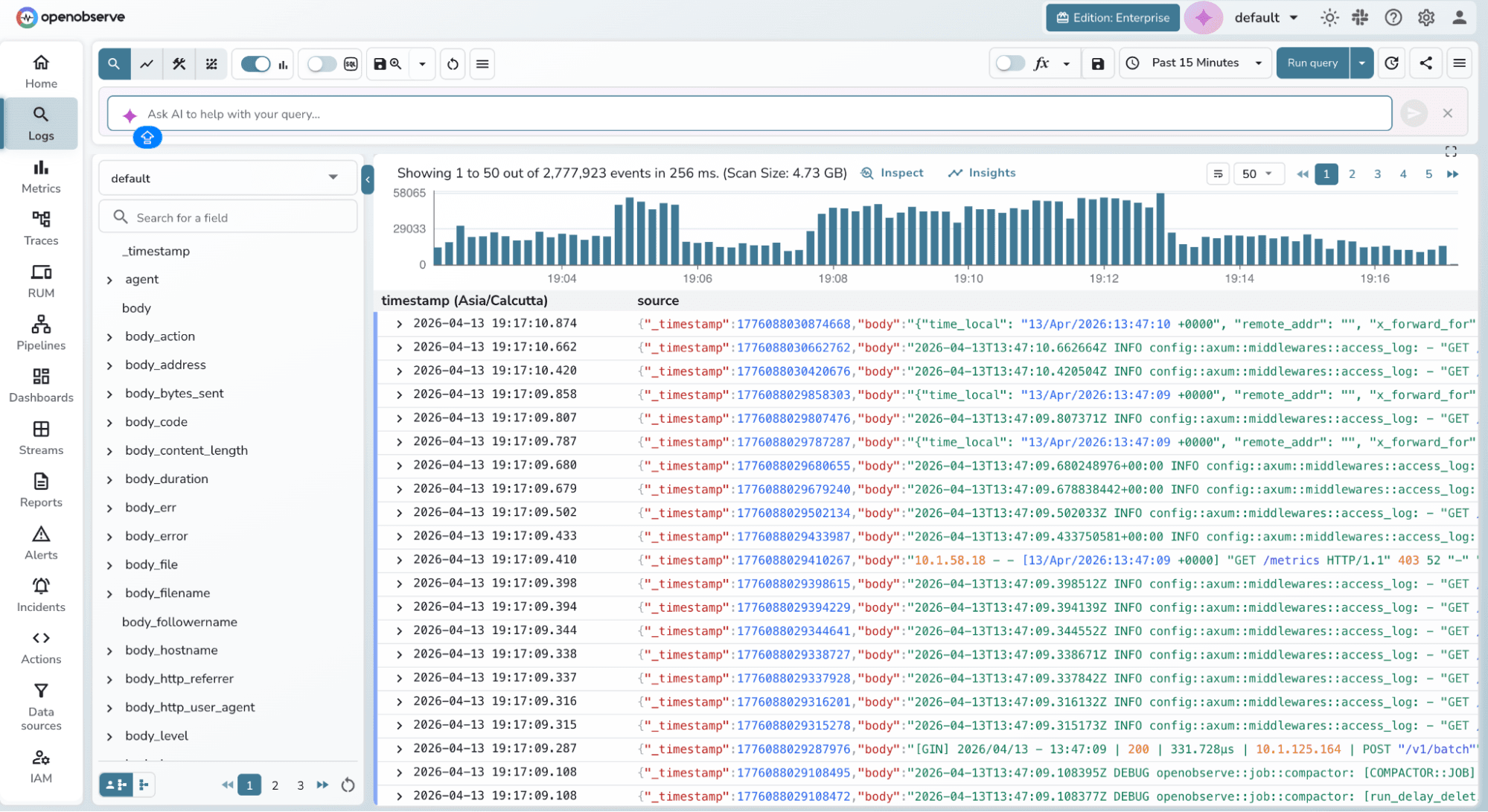Image resolution: width=1488 pixels, height=812 pixels.
Task: Go to Incidents in the sidebar
Action: click(41, 595)
